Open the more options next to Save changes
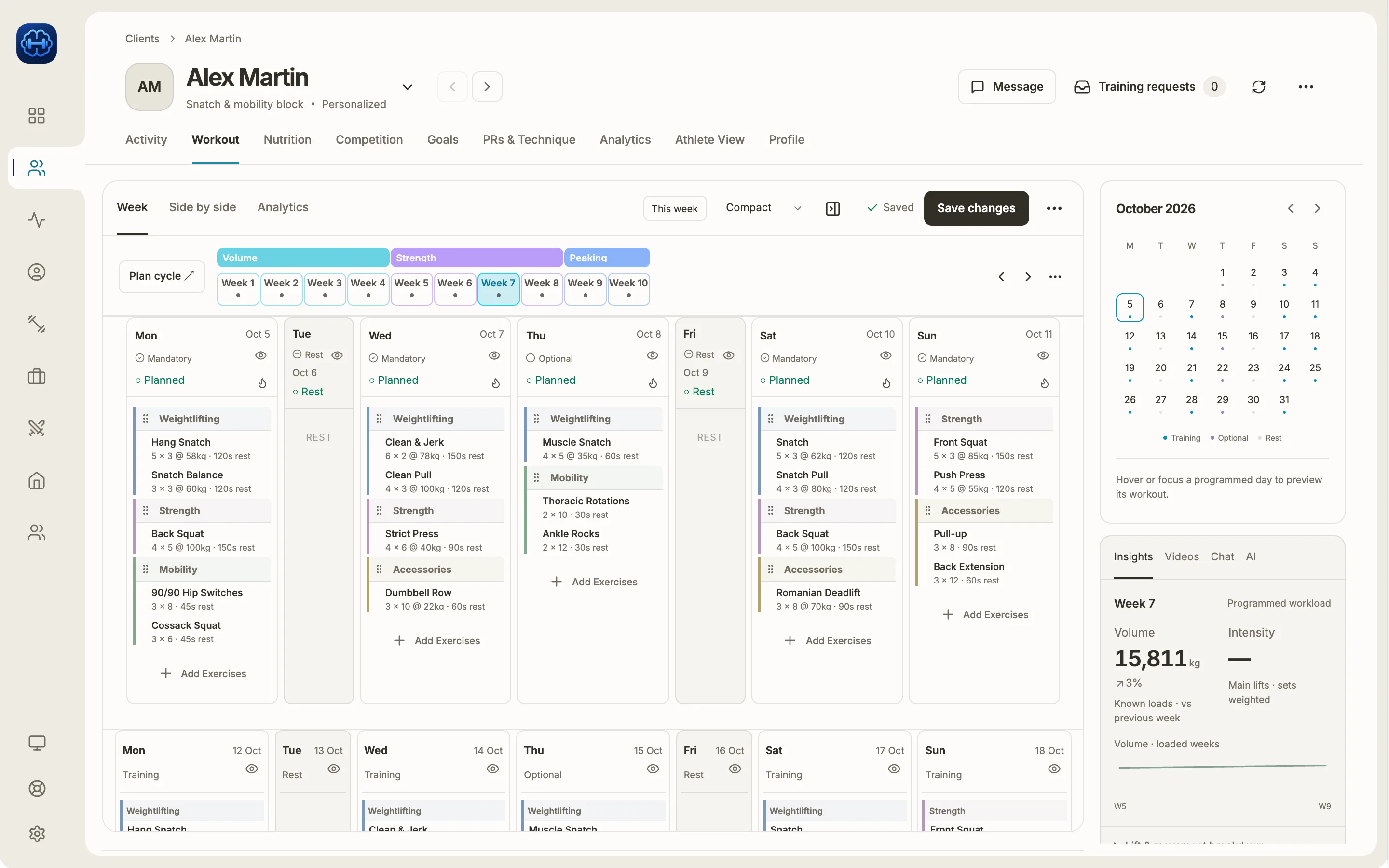This screenshot has width=1389, height=868. [x=1054, y=208]
